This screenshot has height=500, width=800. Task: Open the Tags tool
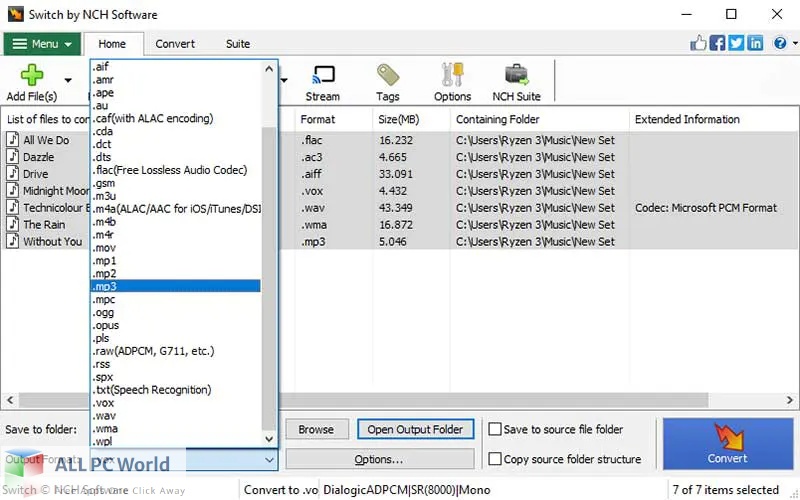click(x=388, y=83)
